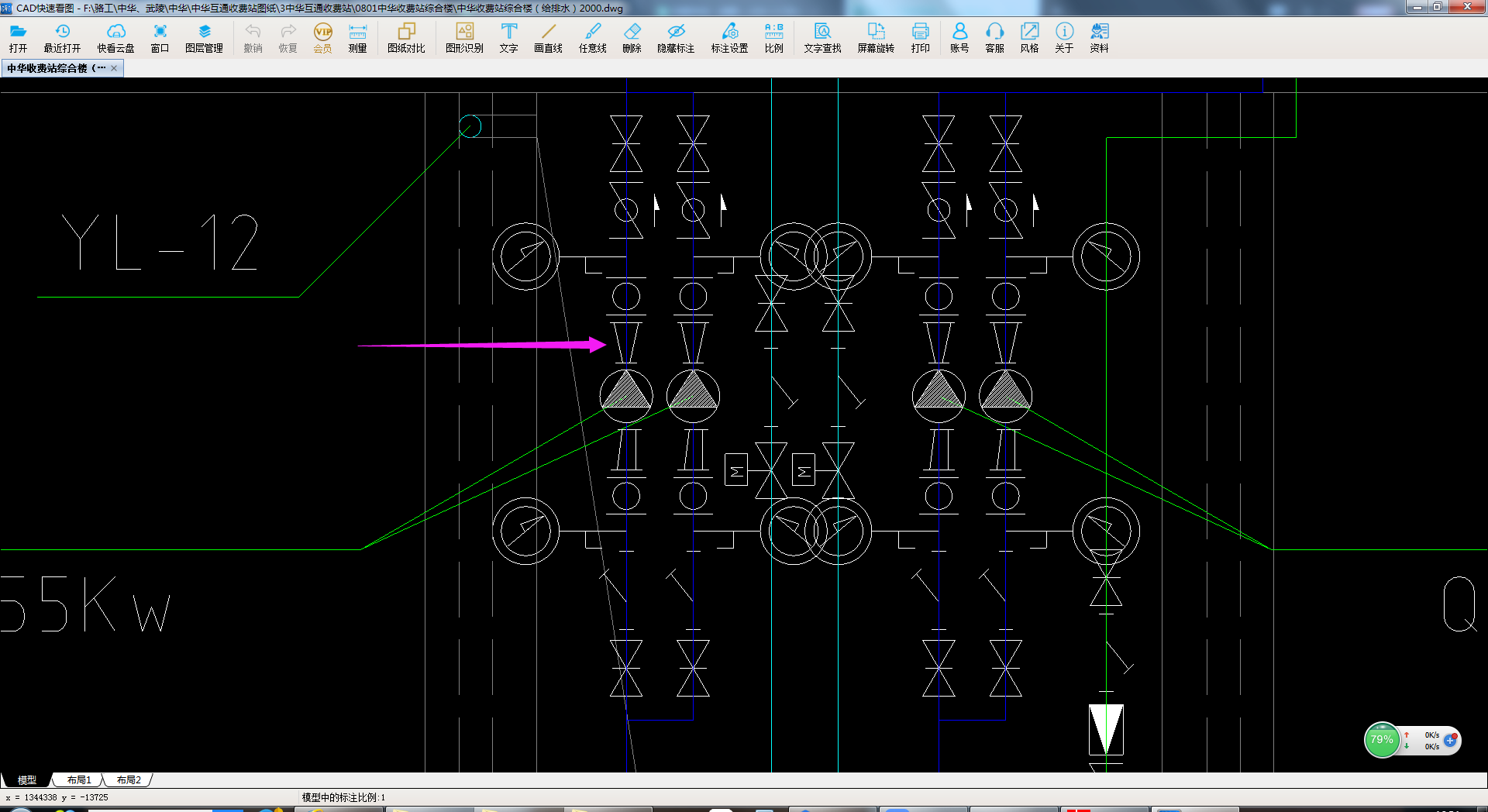Viewport: 1488px width, 812px height.
Task: Open 文字查找 text search
Action: click(x=822, y=38)
